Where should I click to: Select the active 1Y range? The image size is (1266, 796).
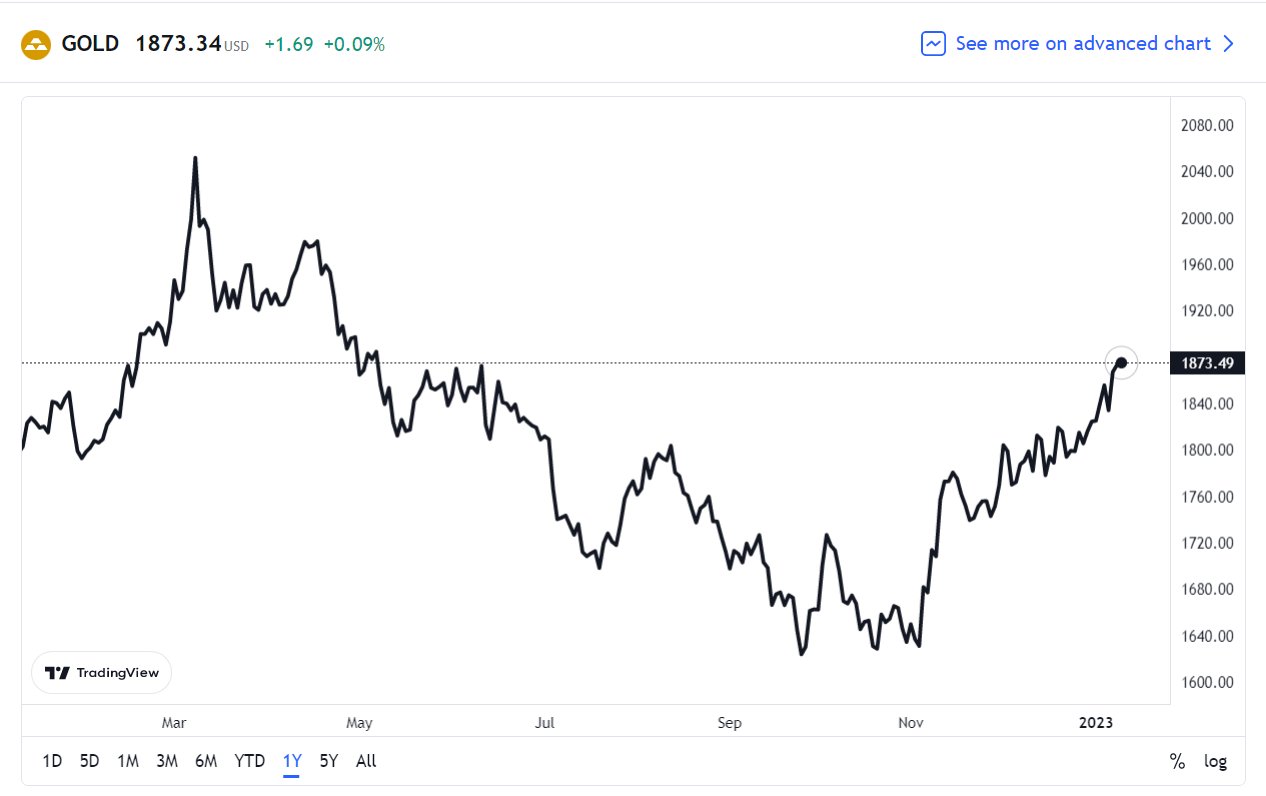pos(292,761)
